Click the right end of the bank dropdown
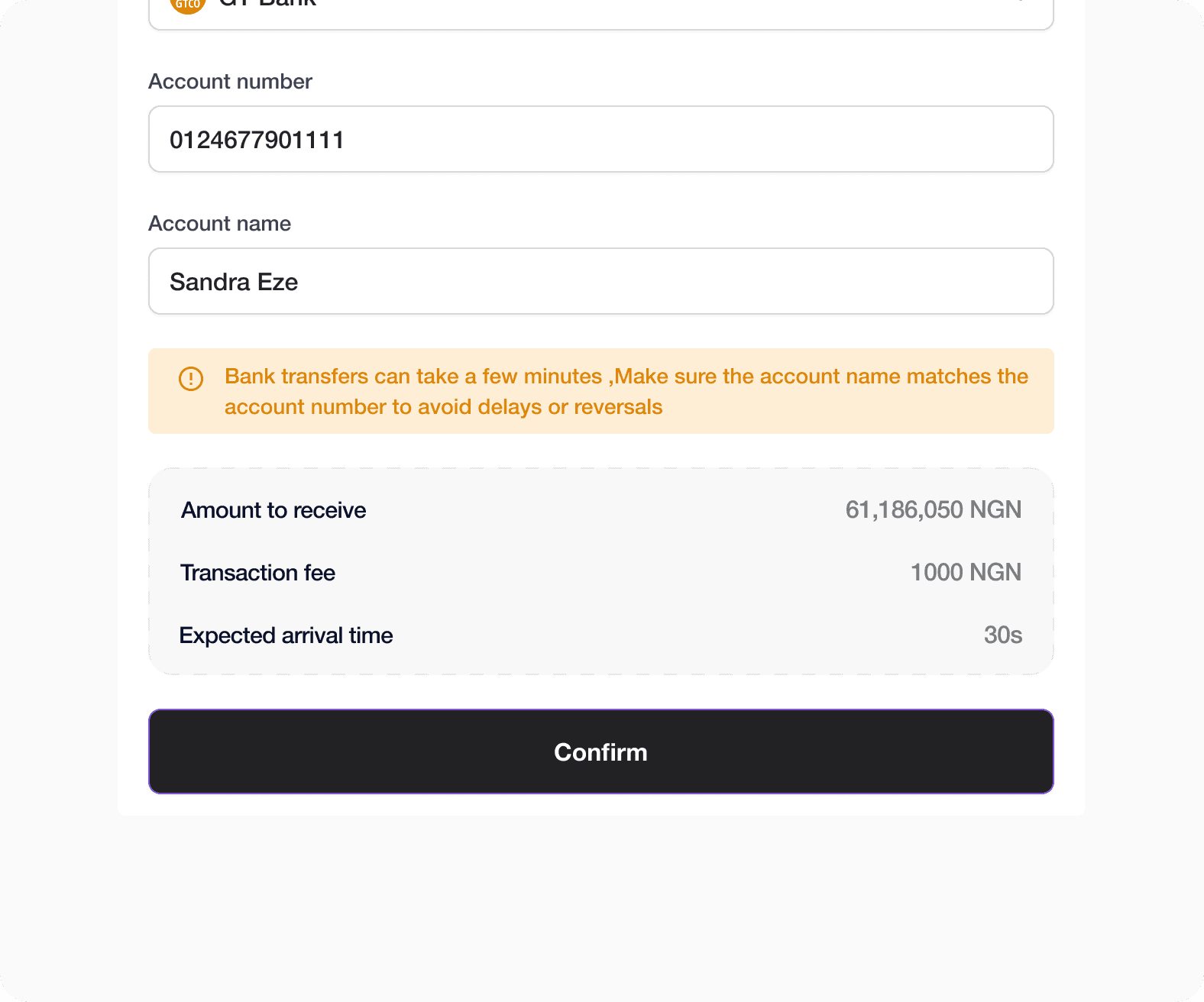Viewport: 1204px width, 1002px height. click(1022, 6)
